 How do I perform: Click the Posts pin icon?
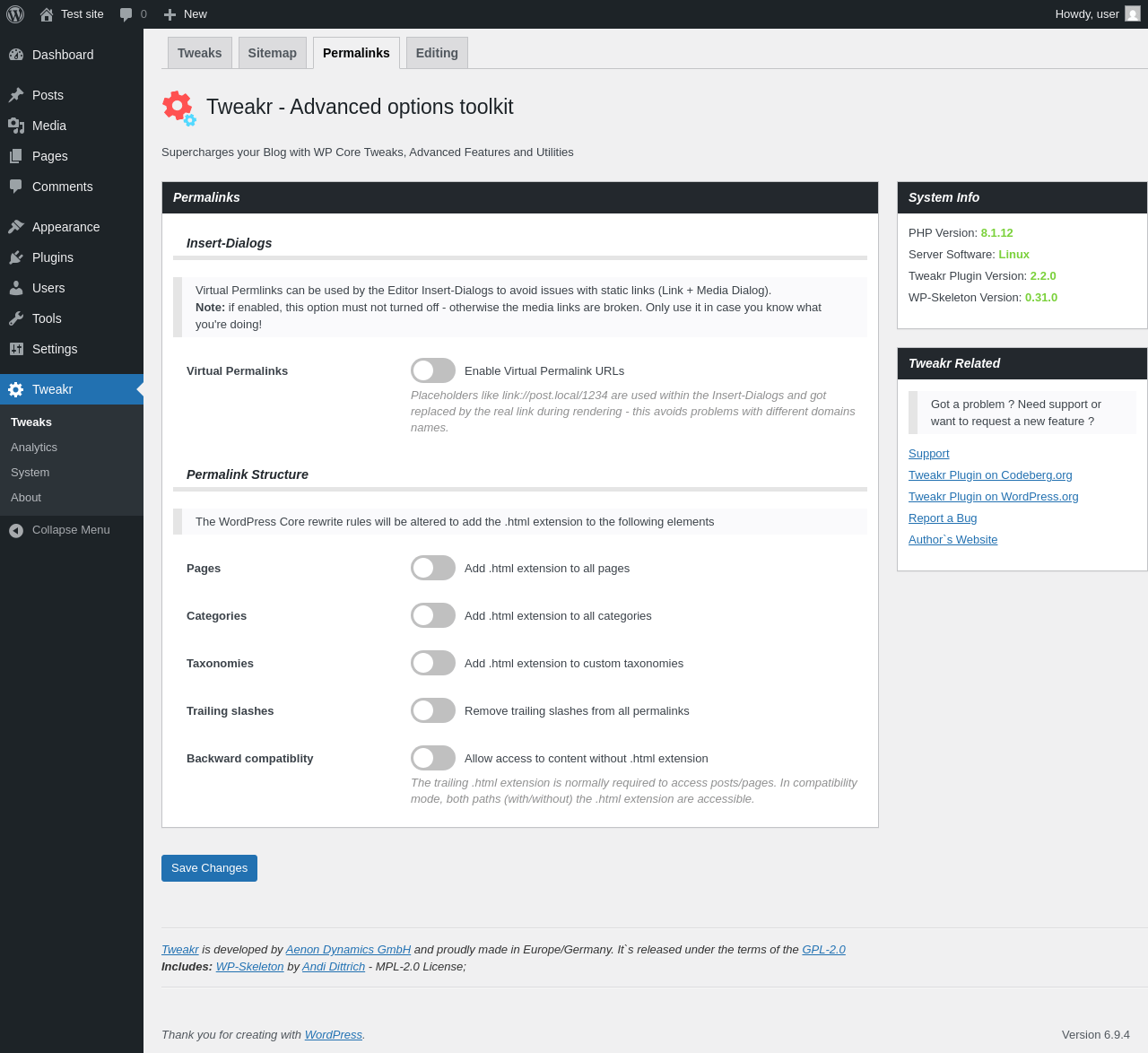(16, 95)
